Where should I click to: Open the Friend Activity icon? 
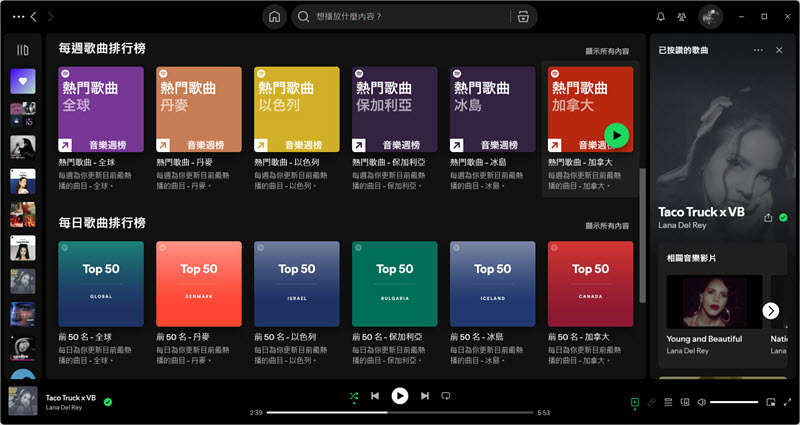(x=682, y=17)
